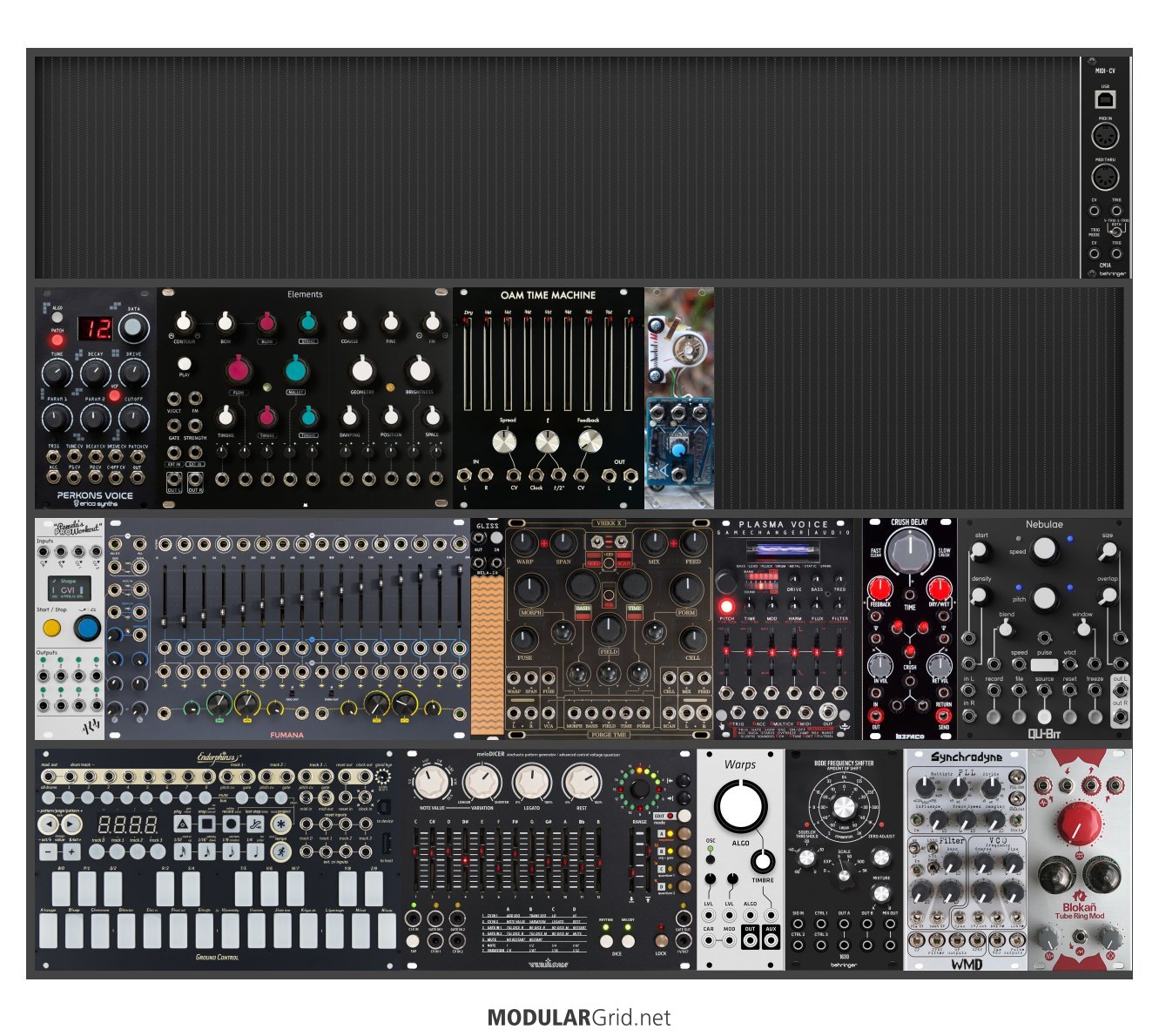Toggle the record button on Nebulae
This screenshot has width=1159, height=1036.
click(994, 716)
